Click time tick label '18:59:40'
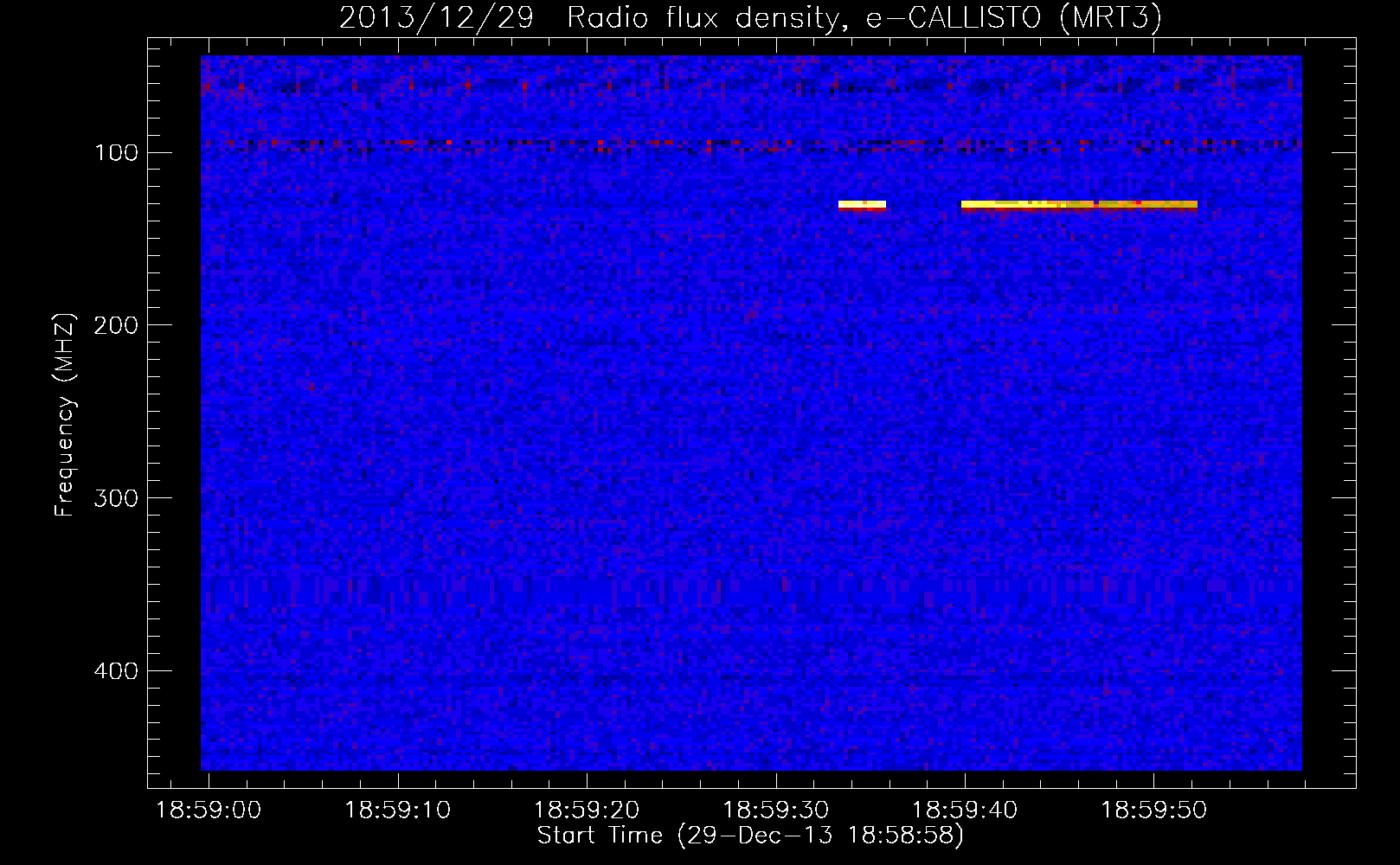 point(965,811)
